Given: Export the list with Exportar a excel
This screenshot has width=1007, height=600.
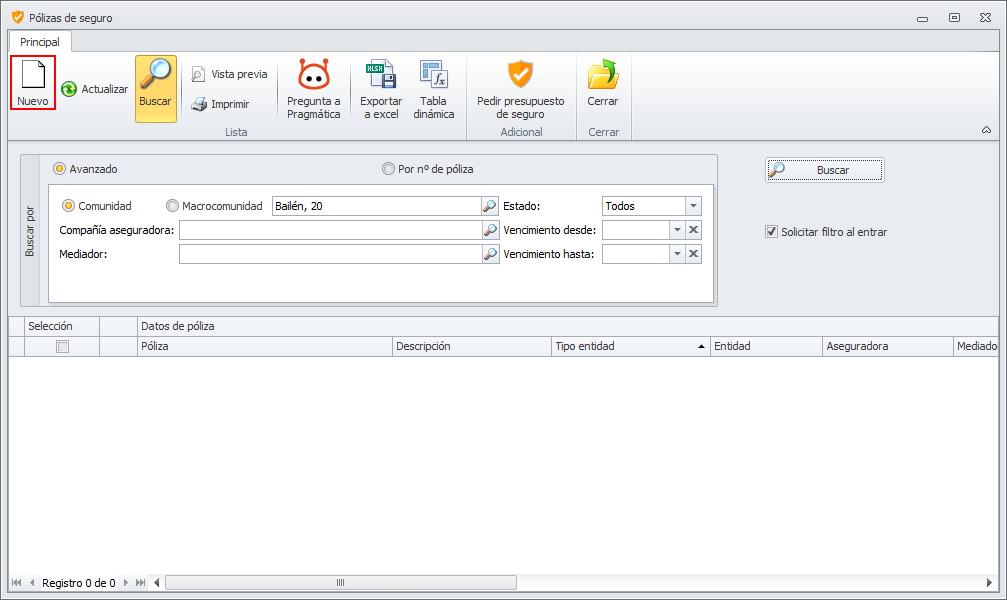Looking at the screenshot, I should point(381,89).
